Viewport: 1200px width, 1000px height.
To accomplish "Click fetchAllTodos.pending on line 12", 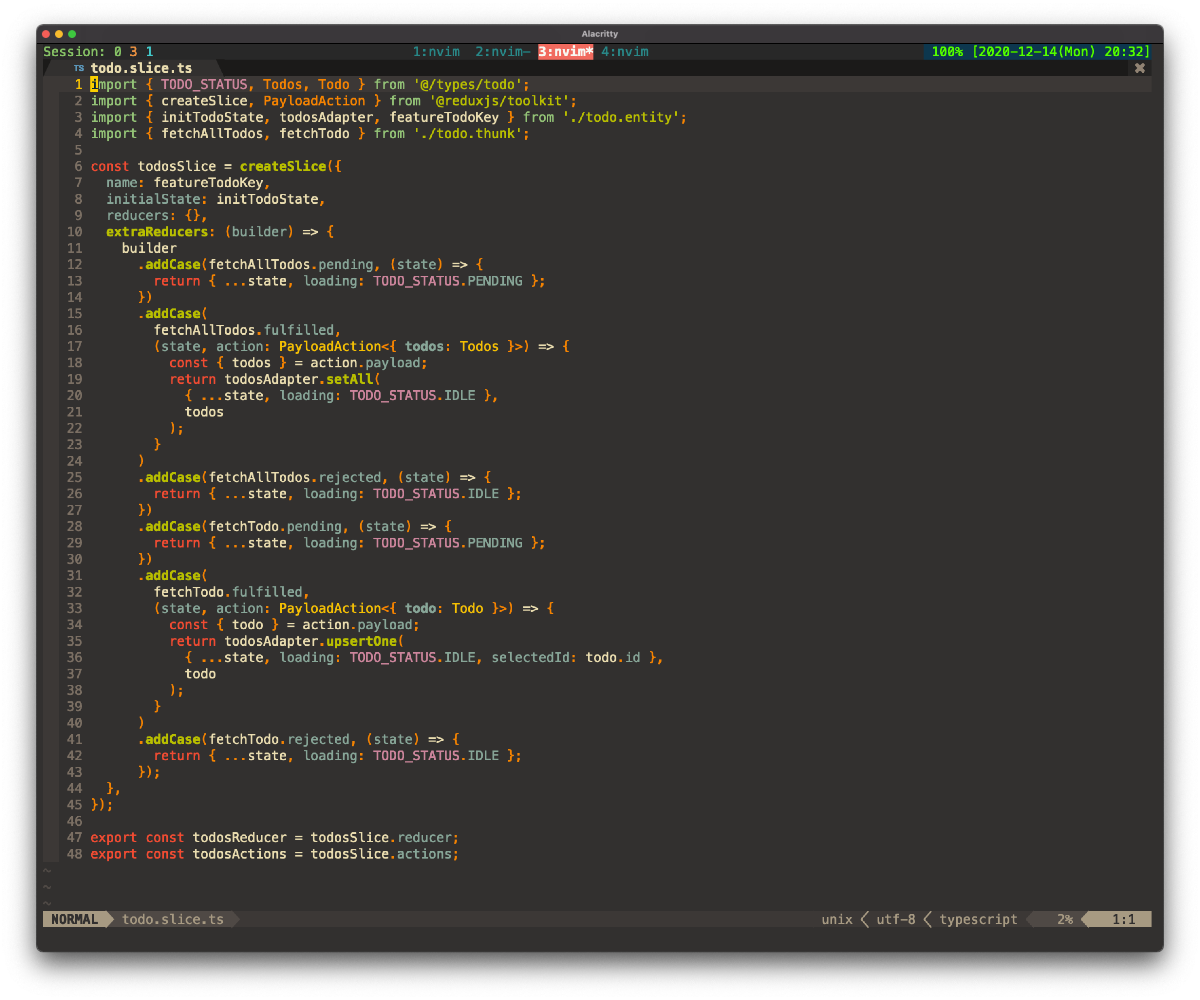I will (291, 265).
